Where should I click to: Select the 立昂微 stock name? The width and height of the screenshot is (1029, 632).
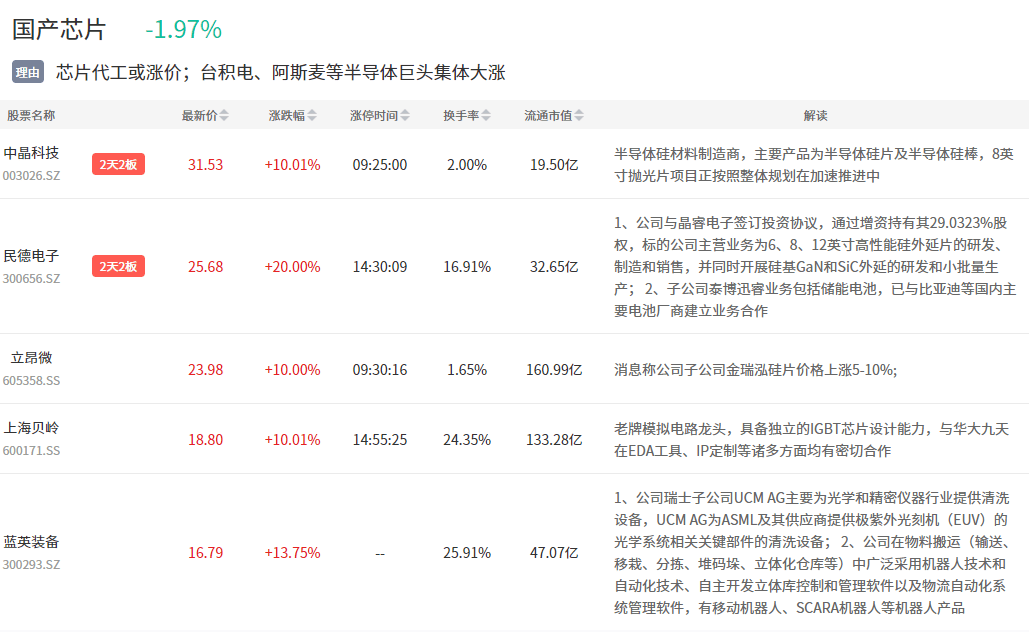pyautogui.click(x=31, y=358)
